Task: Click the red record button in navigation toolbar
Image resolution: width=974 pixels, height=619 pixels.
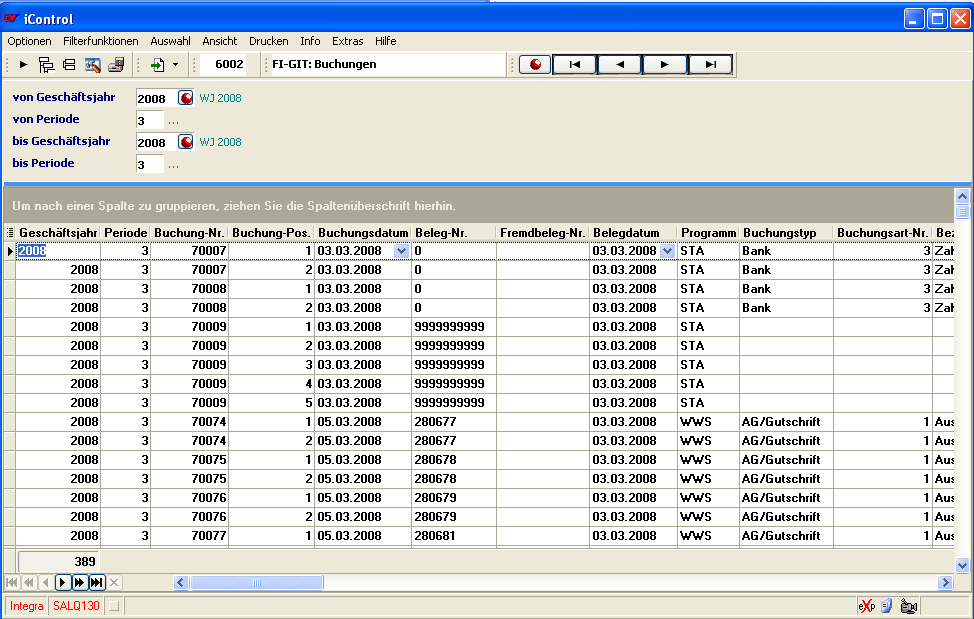Action: 535,65
